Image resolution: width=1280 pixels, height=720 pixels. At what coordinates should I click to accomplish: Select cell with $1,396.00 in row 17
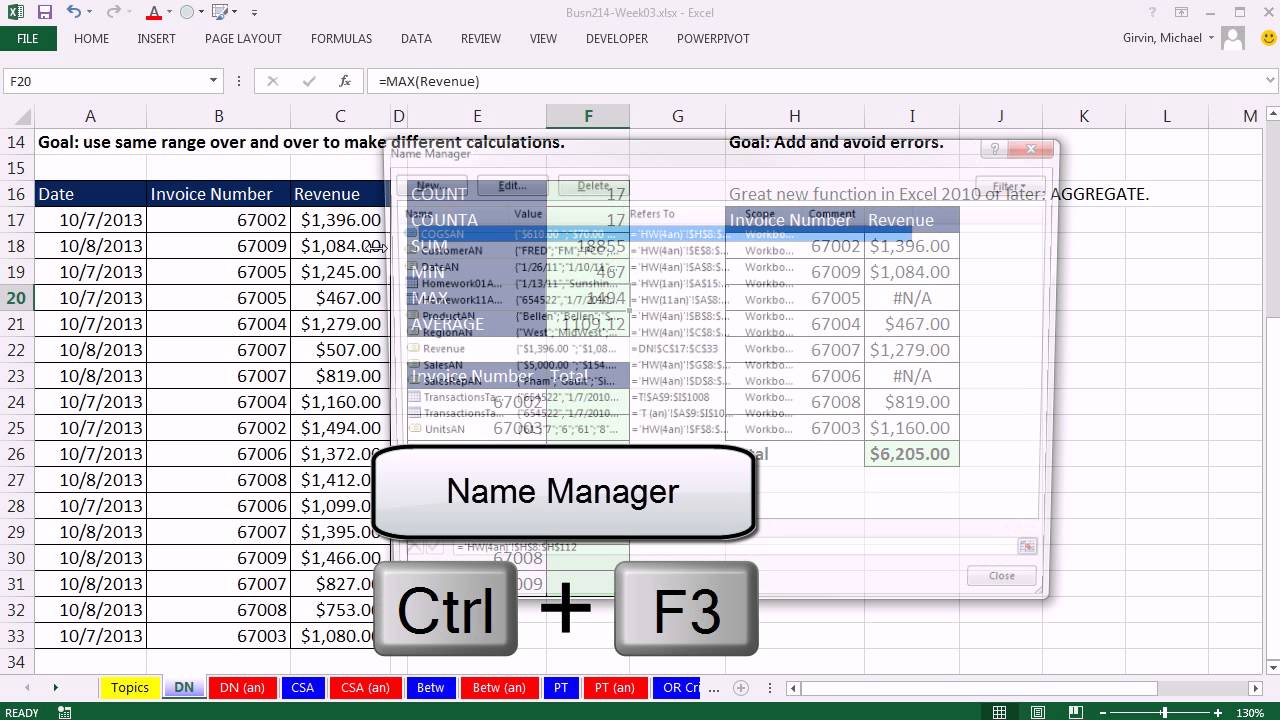tap(340, 220)
